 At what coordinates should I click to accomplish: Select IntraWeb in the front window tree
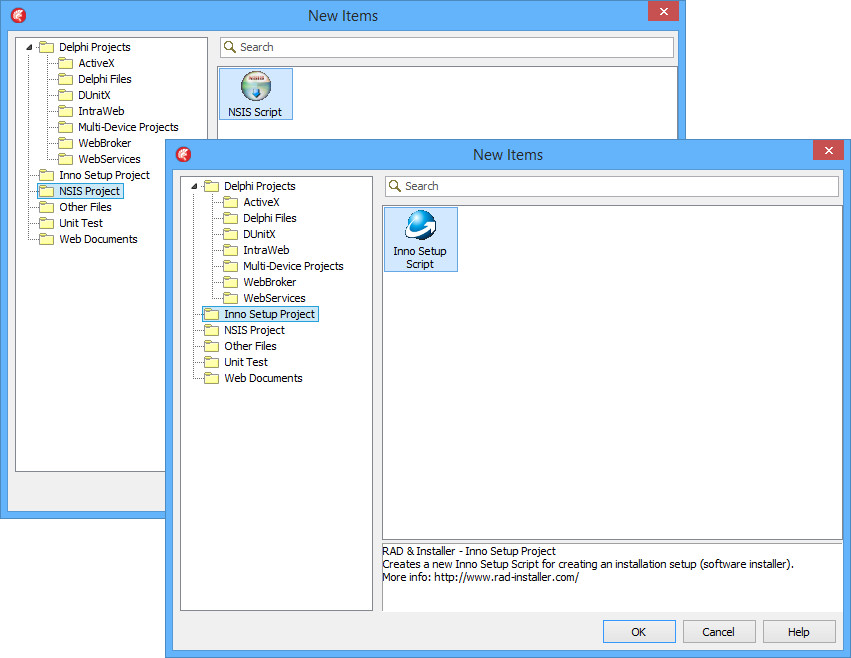266,250
